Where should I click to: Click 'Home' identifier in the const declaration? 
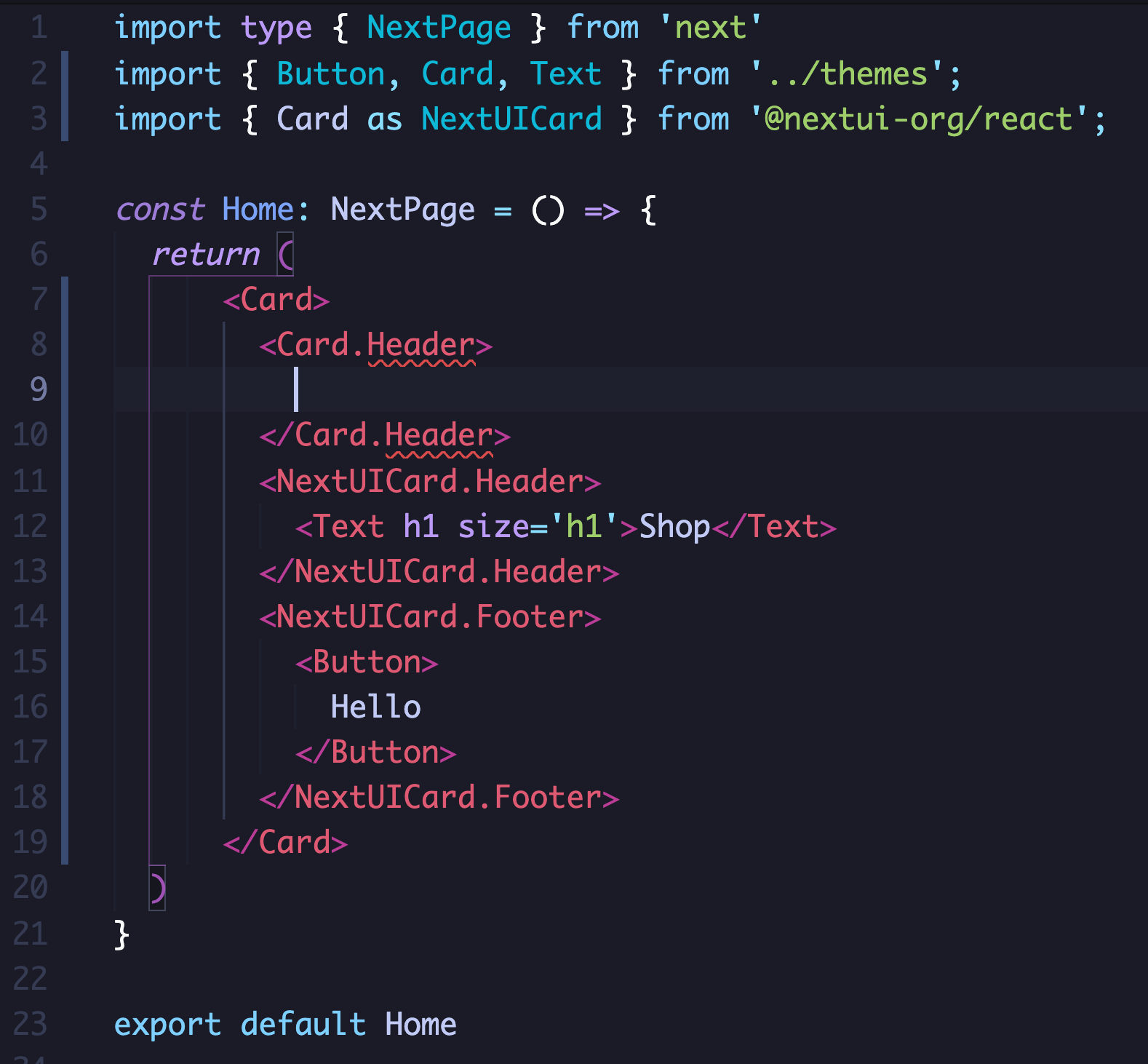coord(258,210)
